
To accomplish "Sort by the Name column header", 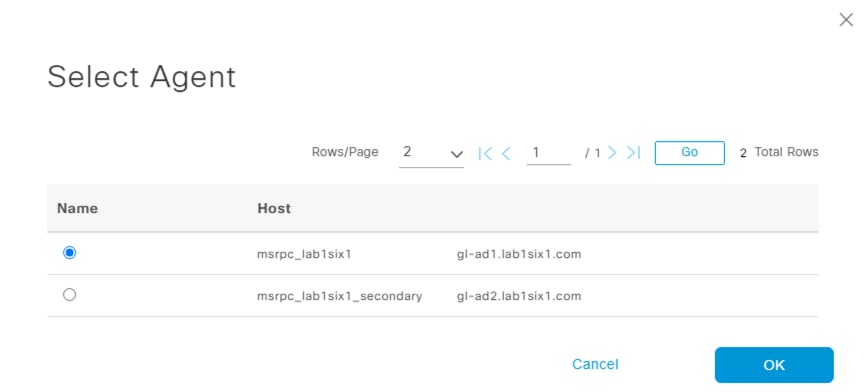I will pyautogui.click(x=78, y=208).
